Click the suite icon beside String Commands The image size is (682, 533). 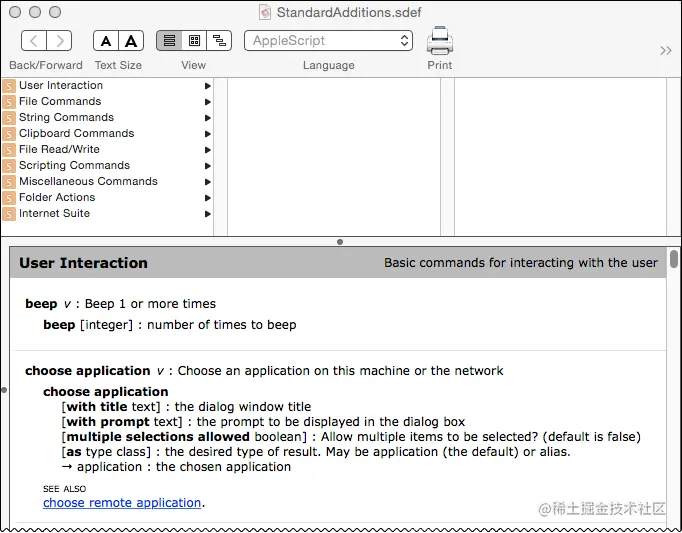click(9, 118)
